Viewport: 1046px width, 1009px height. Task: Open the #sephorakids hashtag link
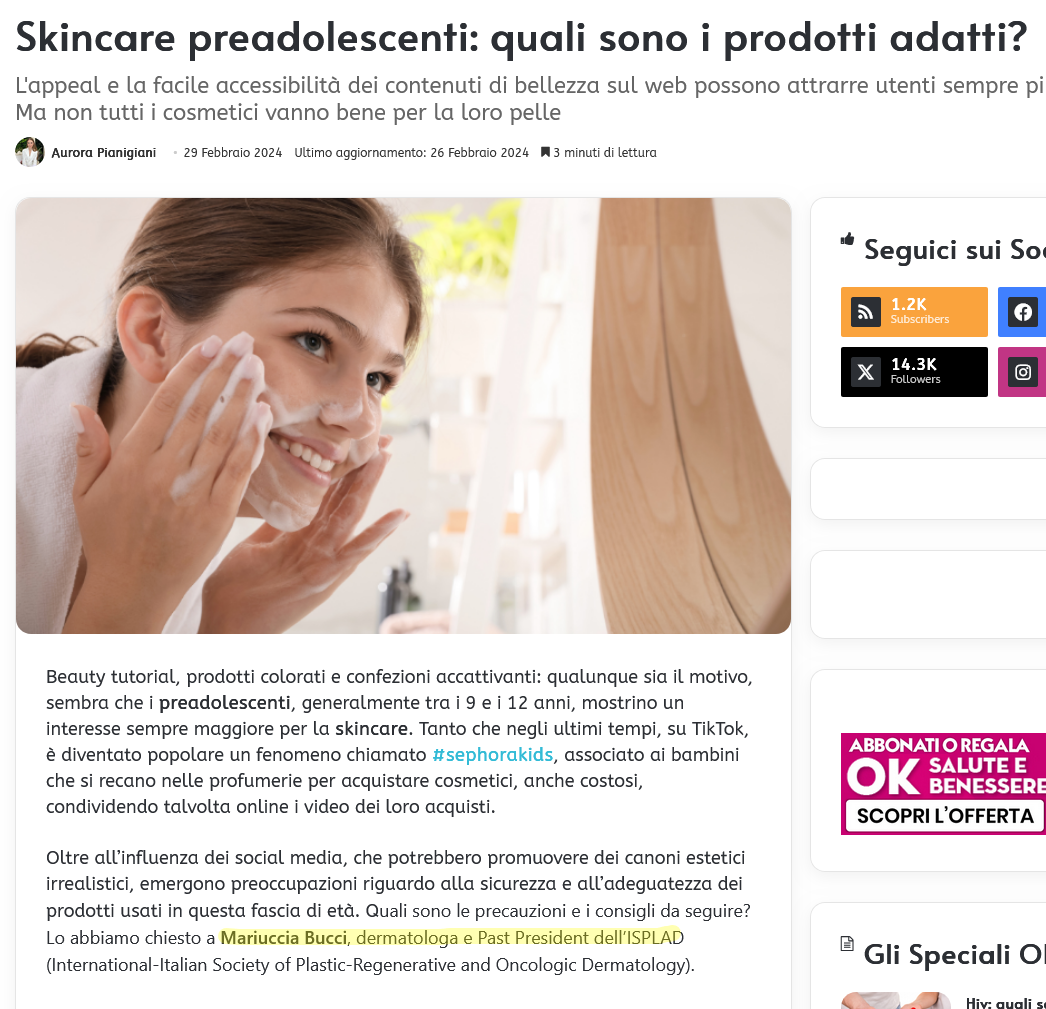pyautogui.click(x=492, y=754)
